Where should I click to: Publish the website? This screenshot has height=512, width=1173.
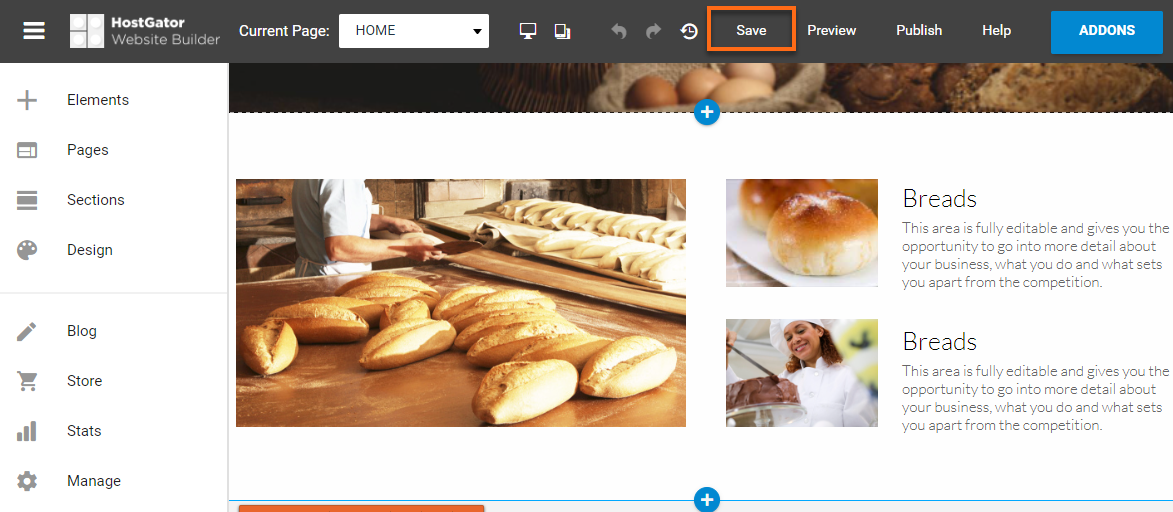click(918, 31)
